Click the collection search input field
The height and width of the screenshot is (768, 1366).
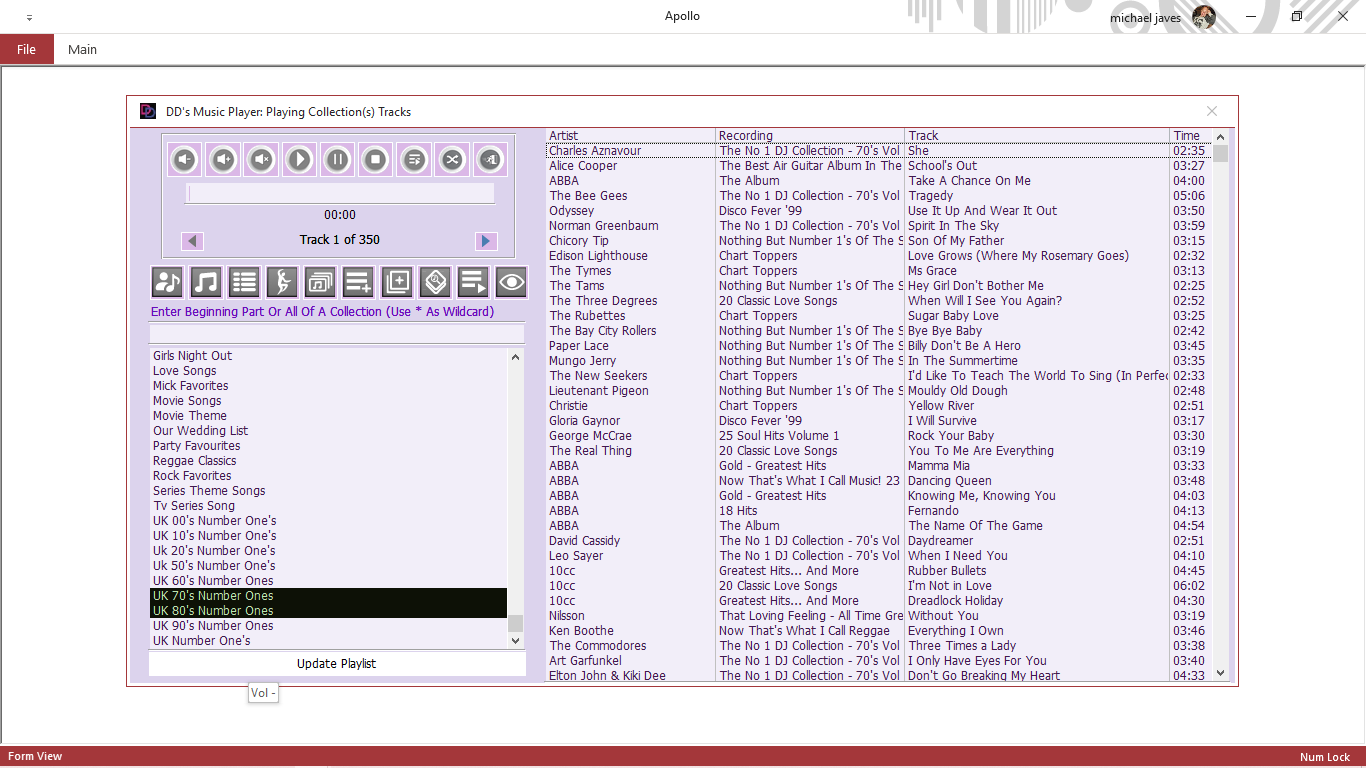336,334
